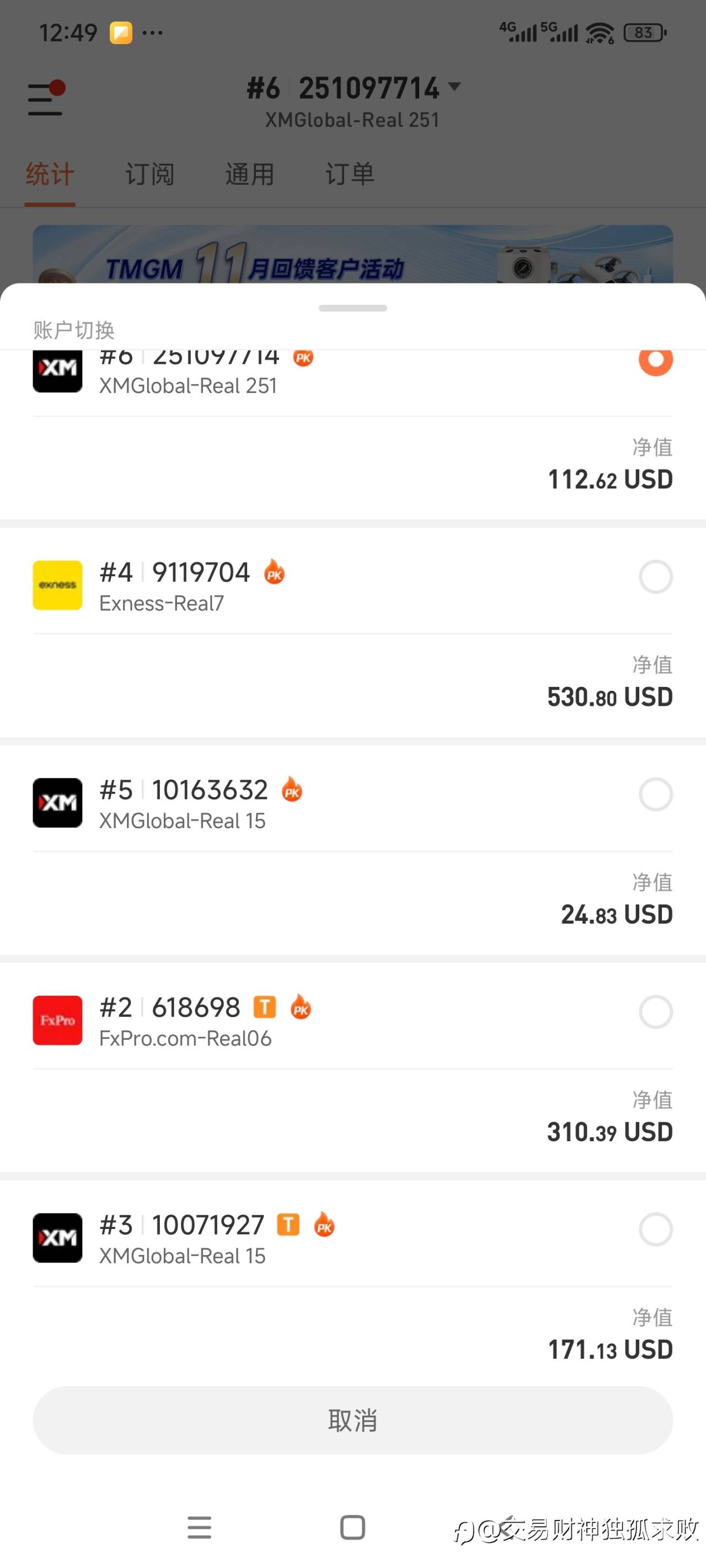The width and height of the screenshot is (706, 1568).
Task: Select the radio button for FxPro account #2
Action: 655,1012
